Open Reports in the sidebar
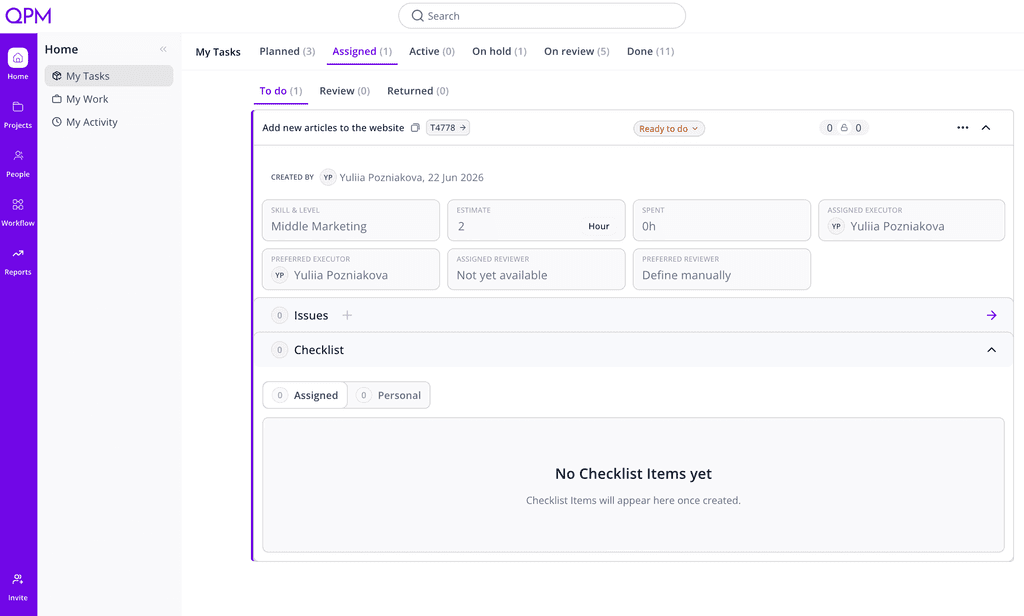 18,261
